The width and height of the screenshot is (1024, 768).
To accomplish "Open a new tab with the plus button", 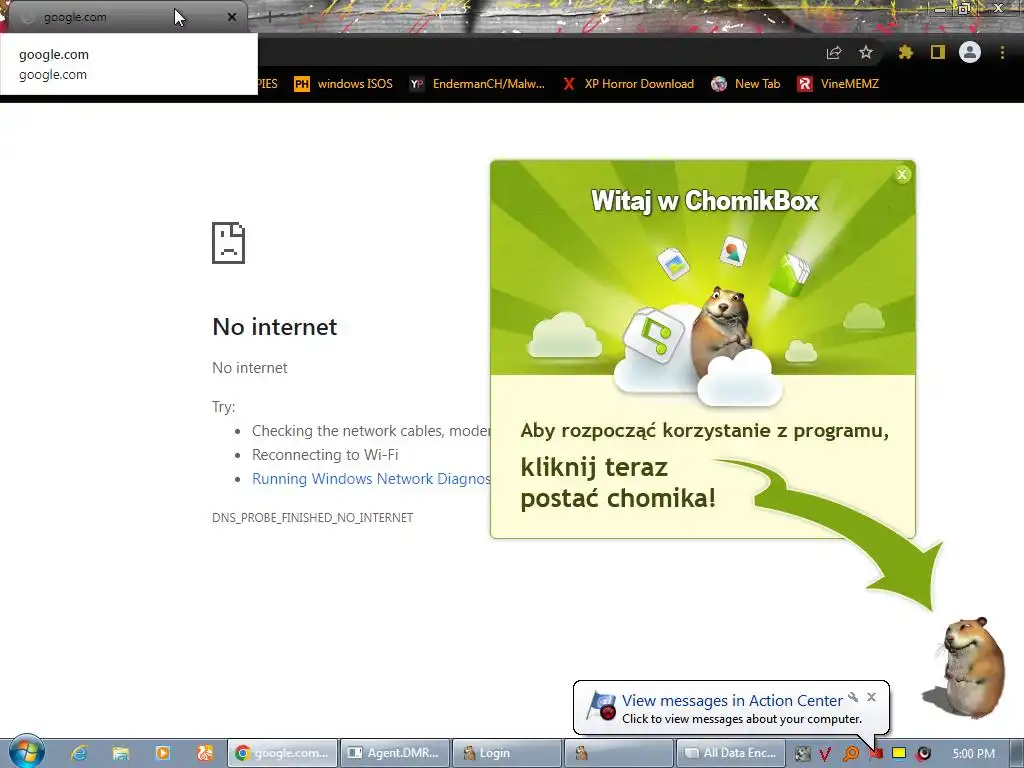I will click(x=269, y=18).
